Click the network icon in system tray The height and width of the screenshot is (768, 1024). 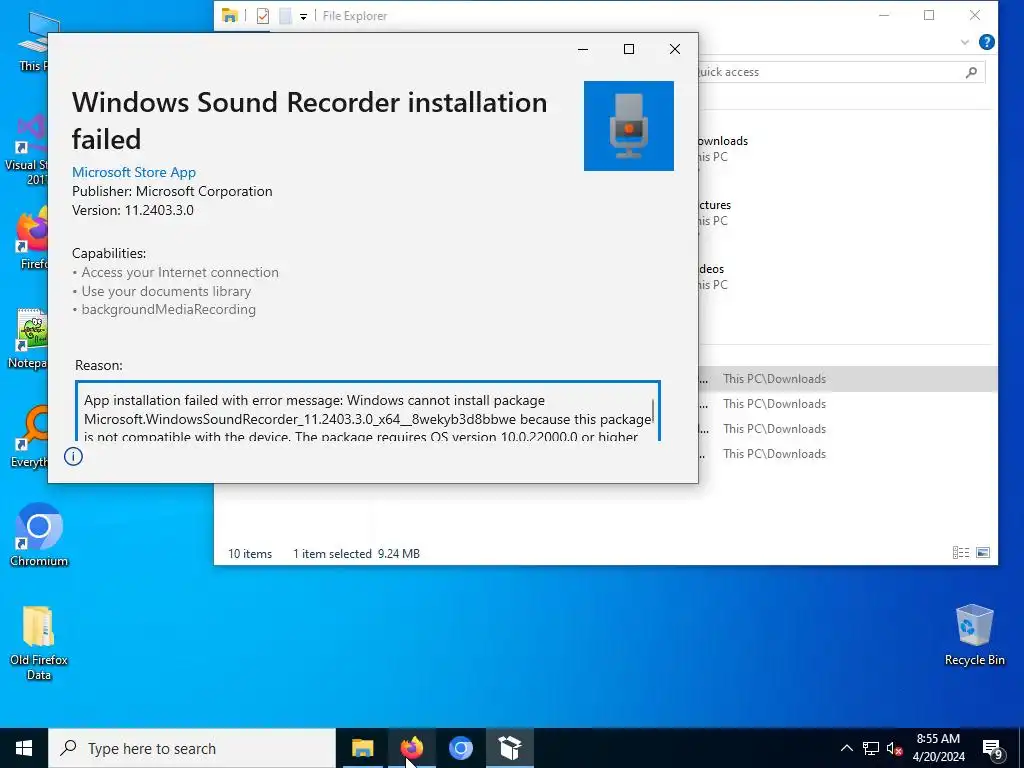[871, 748]
